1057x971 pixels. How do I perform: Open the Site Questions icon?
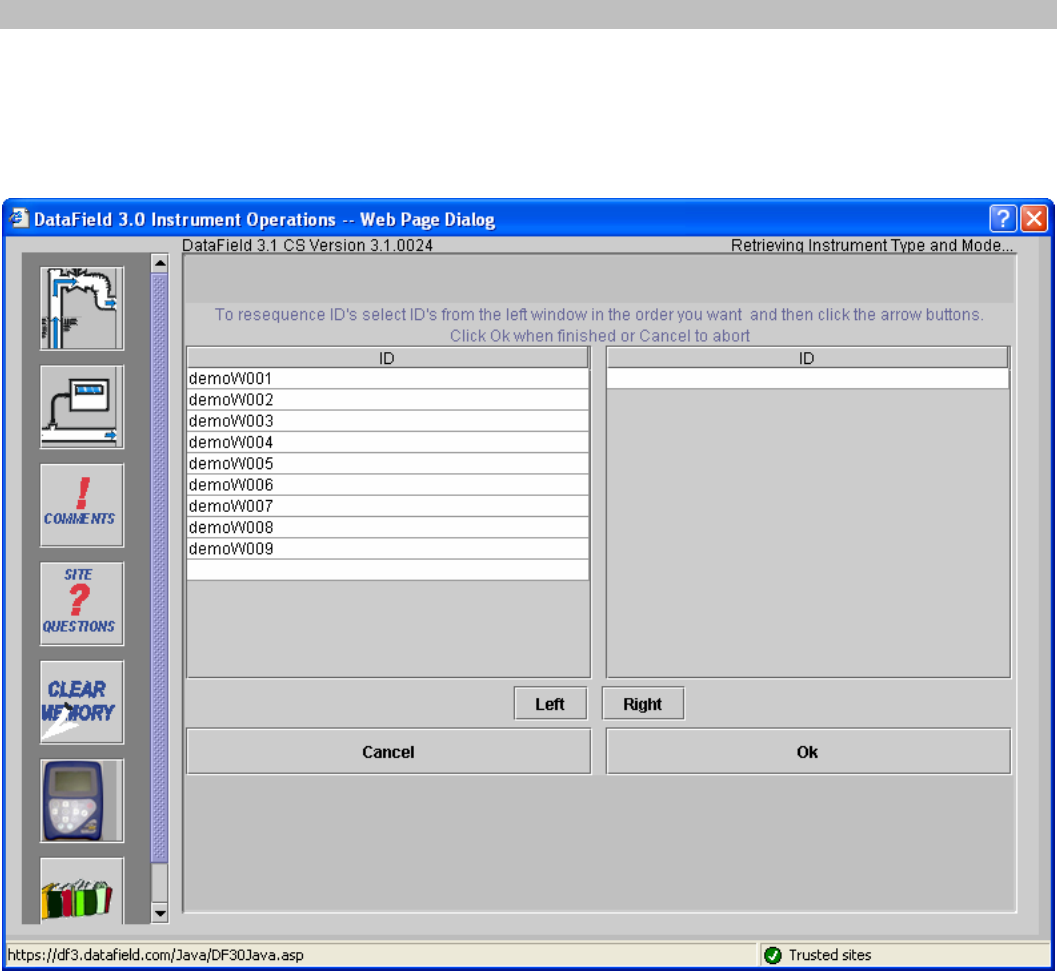point(82,604)
